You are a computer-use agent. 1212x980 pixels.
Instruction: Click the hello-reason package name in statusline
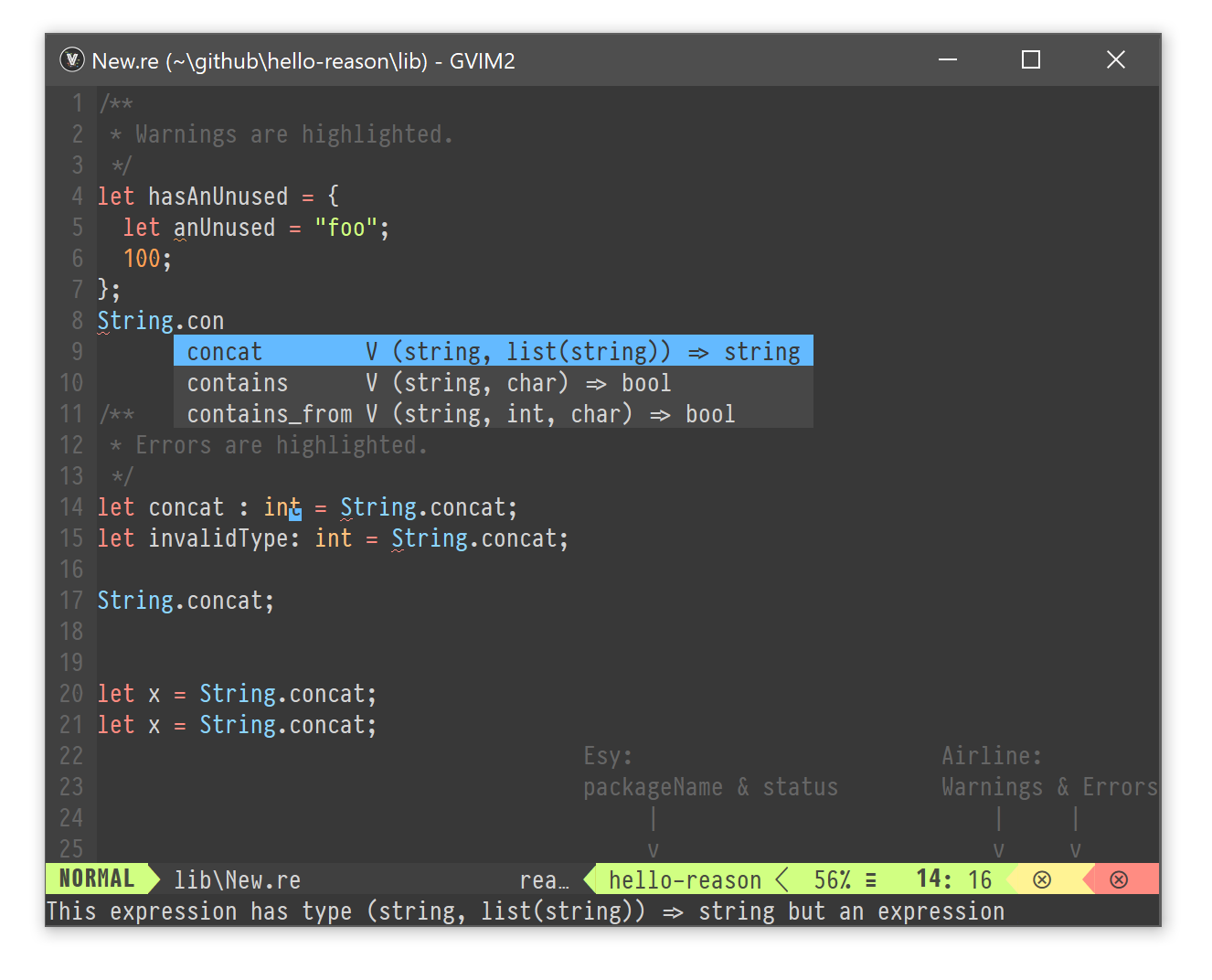[685, 879]
